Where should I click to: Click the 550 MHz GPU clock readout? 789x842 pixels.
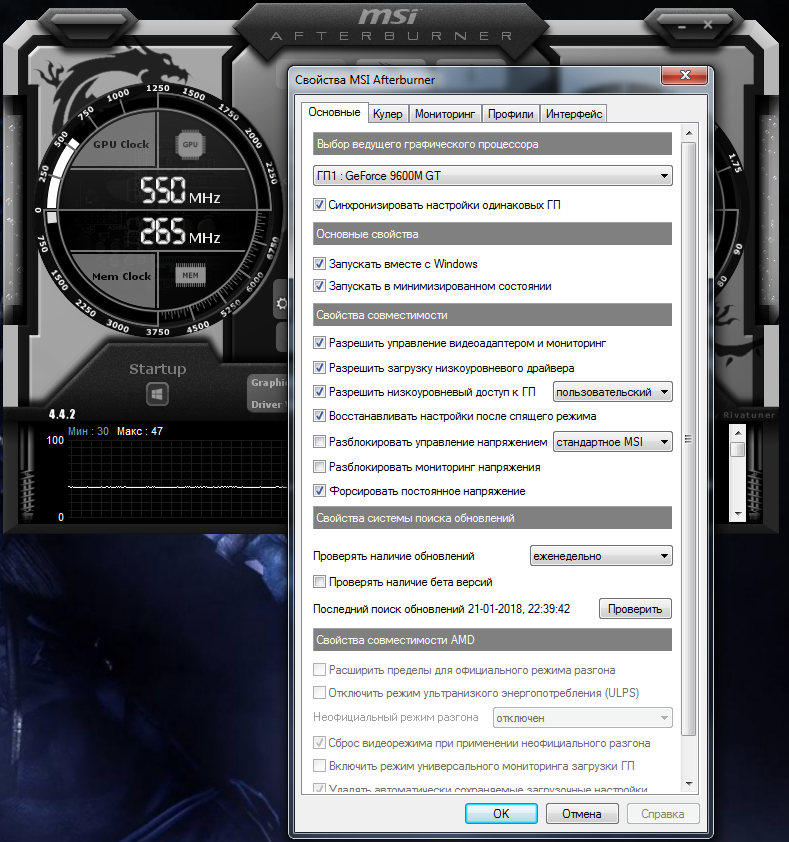[180, 191]
